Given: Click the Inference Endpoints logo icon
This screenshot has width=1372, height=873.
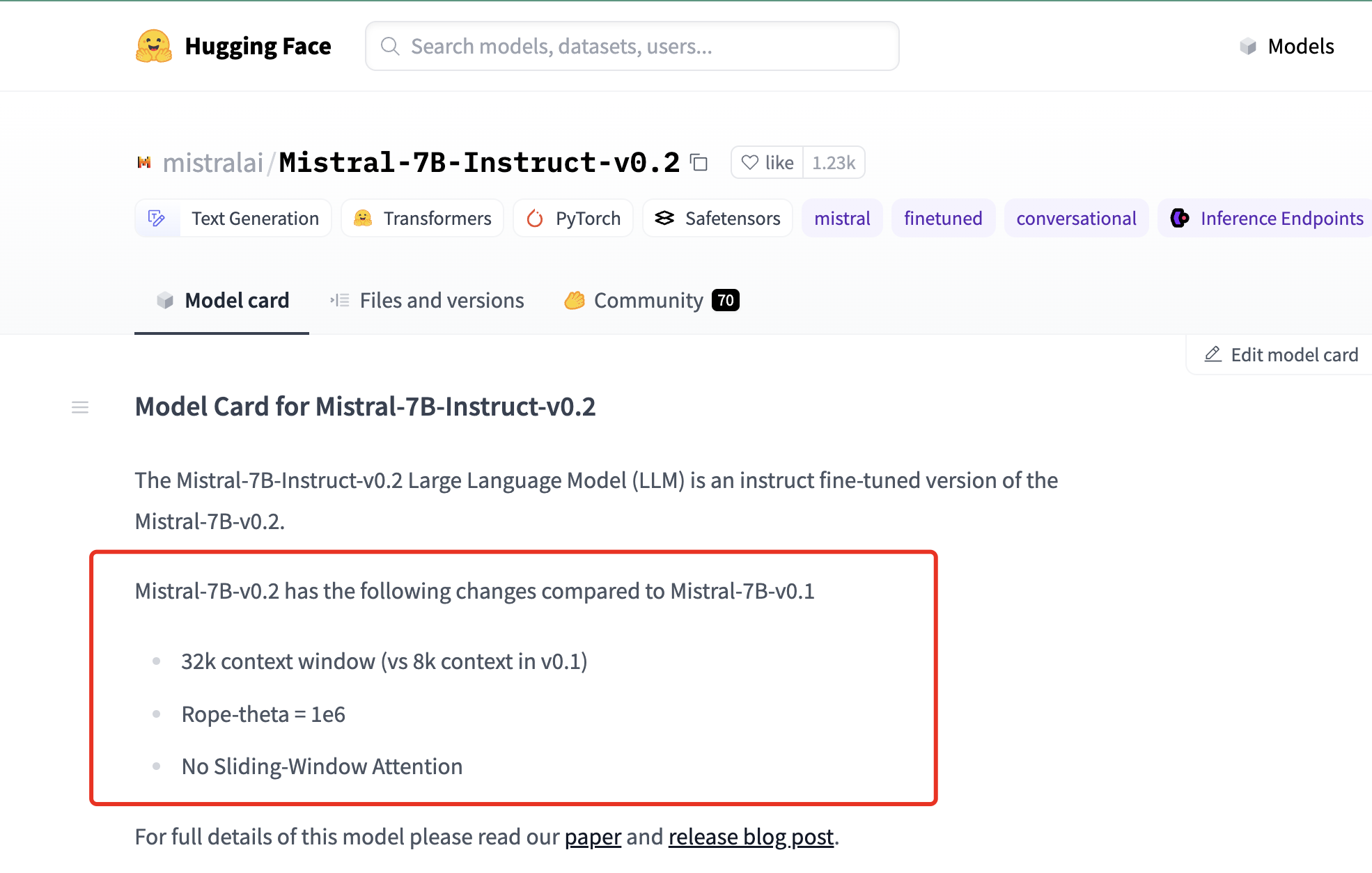Looking at the screenshot, I should coord(1180,219).
